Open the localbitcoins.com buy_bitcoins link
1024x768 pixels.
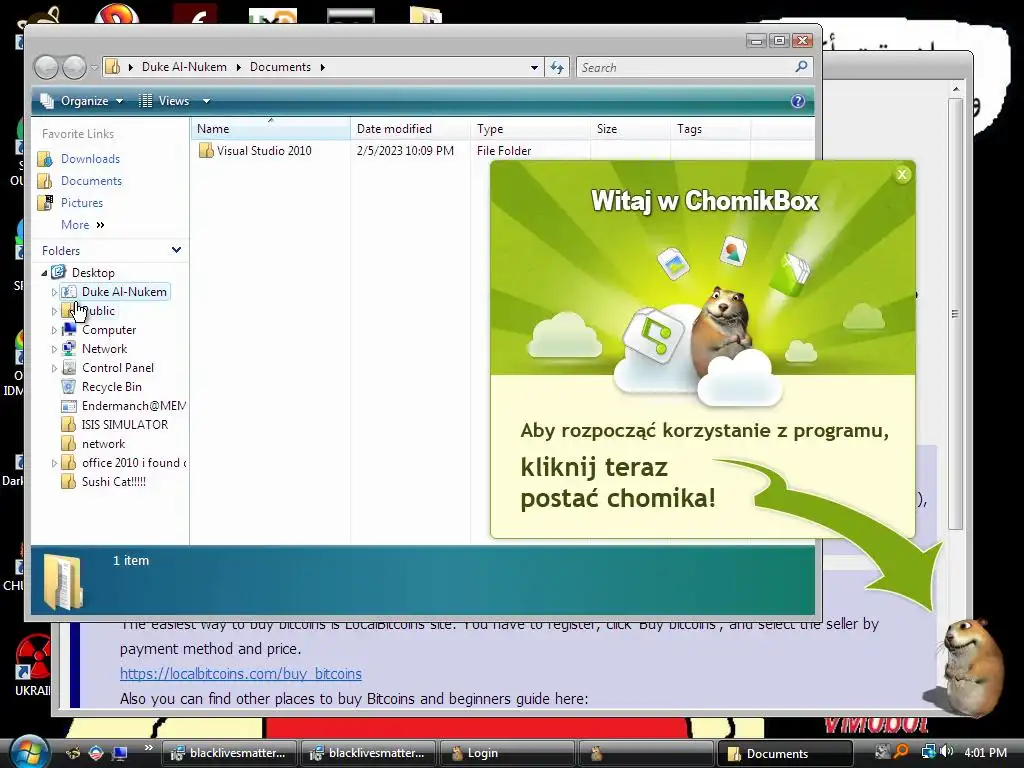pyautogui.click(x=240, y=673)
